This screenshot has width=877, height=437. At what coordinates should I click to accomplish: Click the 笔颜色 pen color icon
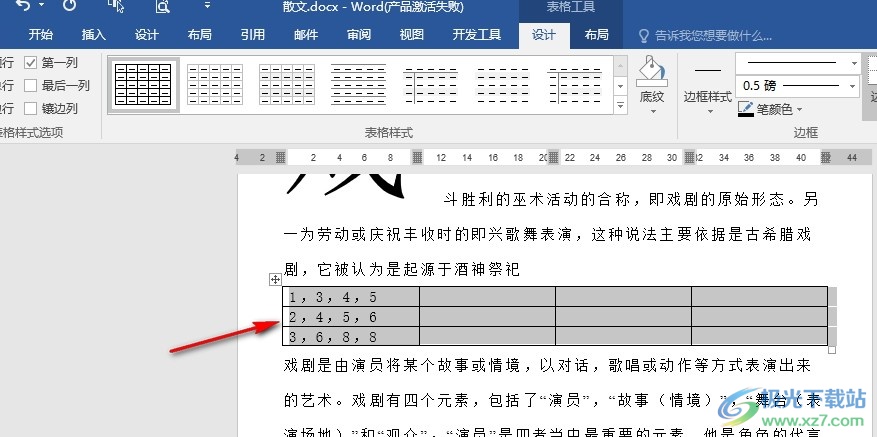pos(746,110)
